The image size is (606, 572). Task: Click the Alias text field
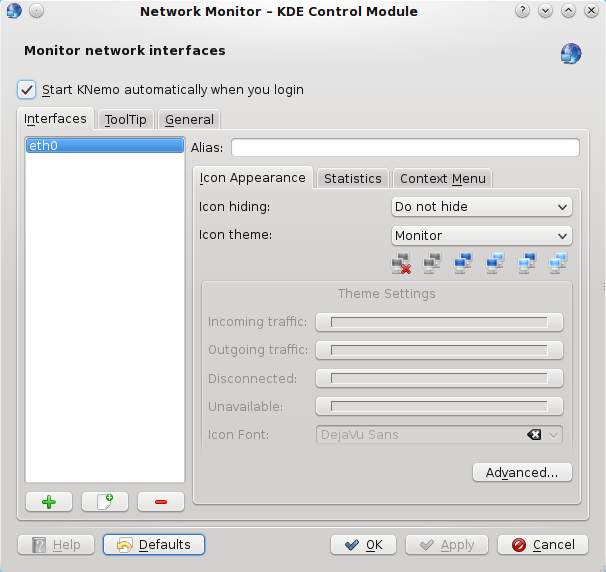click(x=405, y=148)
